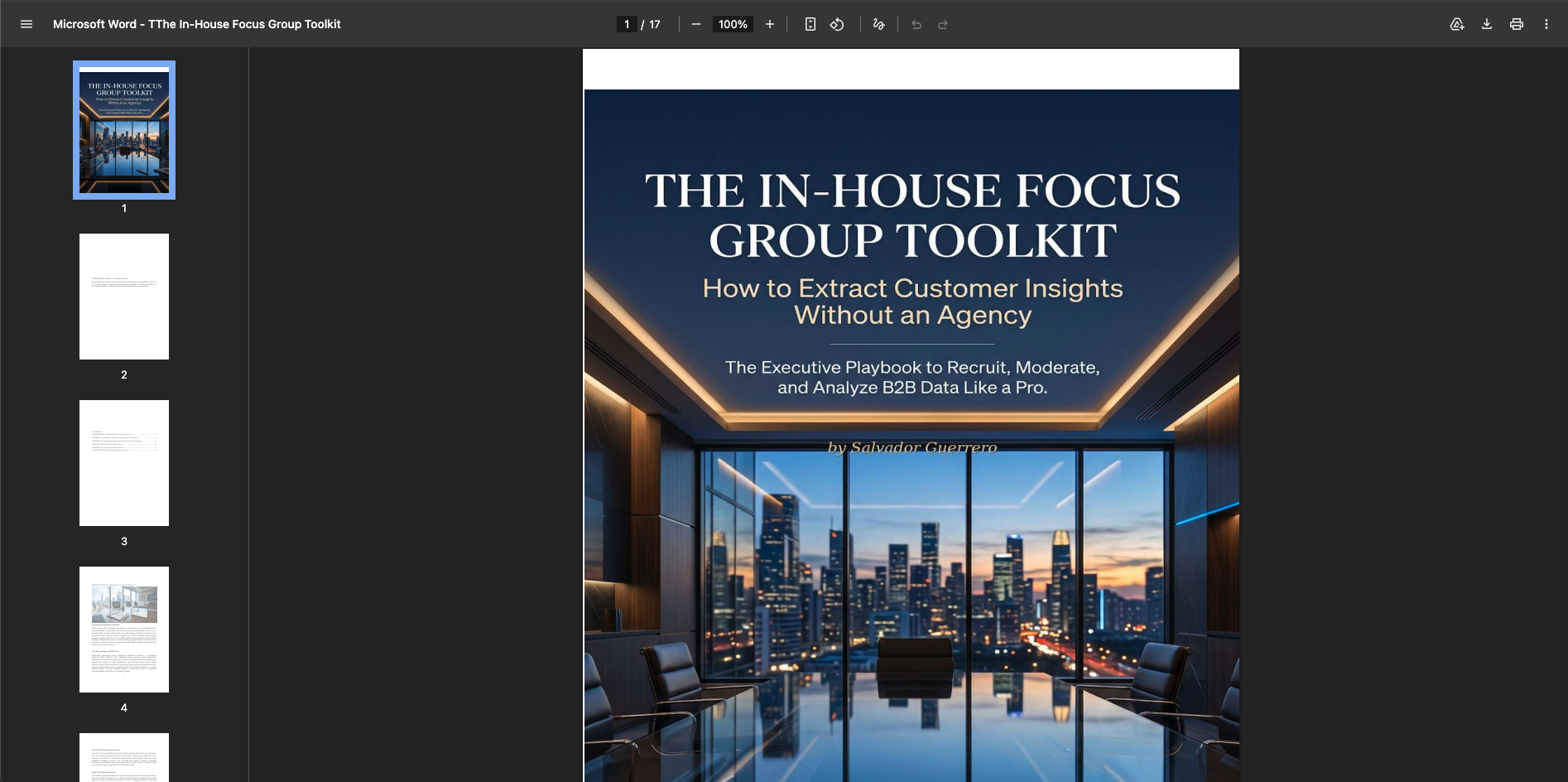This screenshot has width=1568, height=782.
Task: Open page 2 thumbnail
Action: (x=124, y=297)
